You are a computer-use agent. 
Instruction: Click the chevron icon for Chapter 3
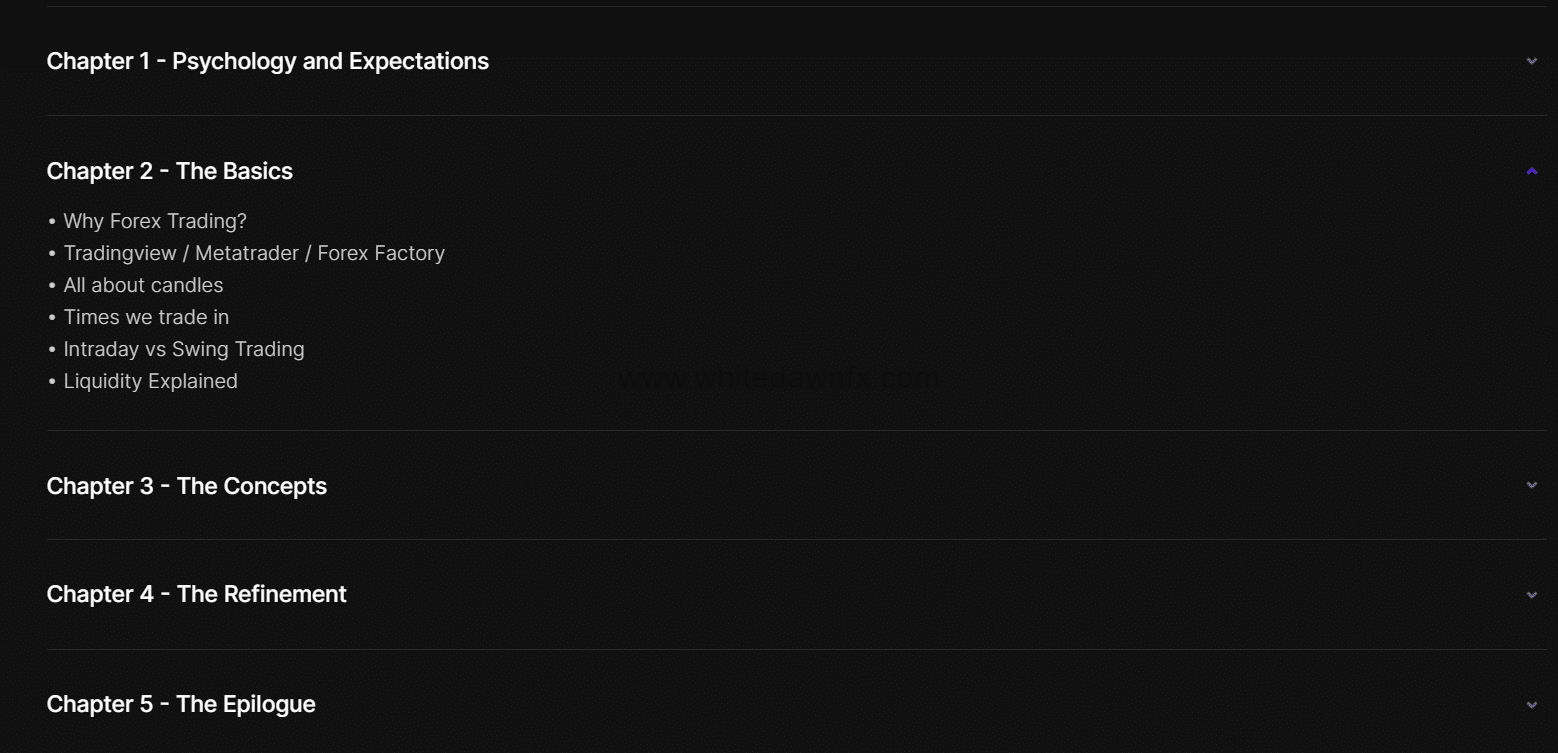1531,485
